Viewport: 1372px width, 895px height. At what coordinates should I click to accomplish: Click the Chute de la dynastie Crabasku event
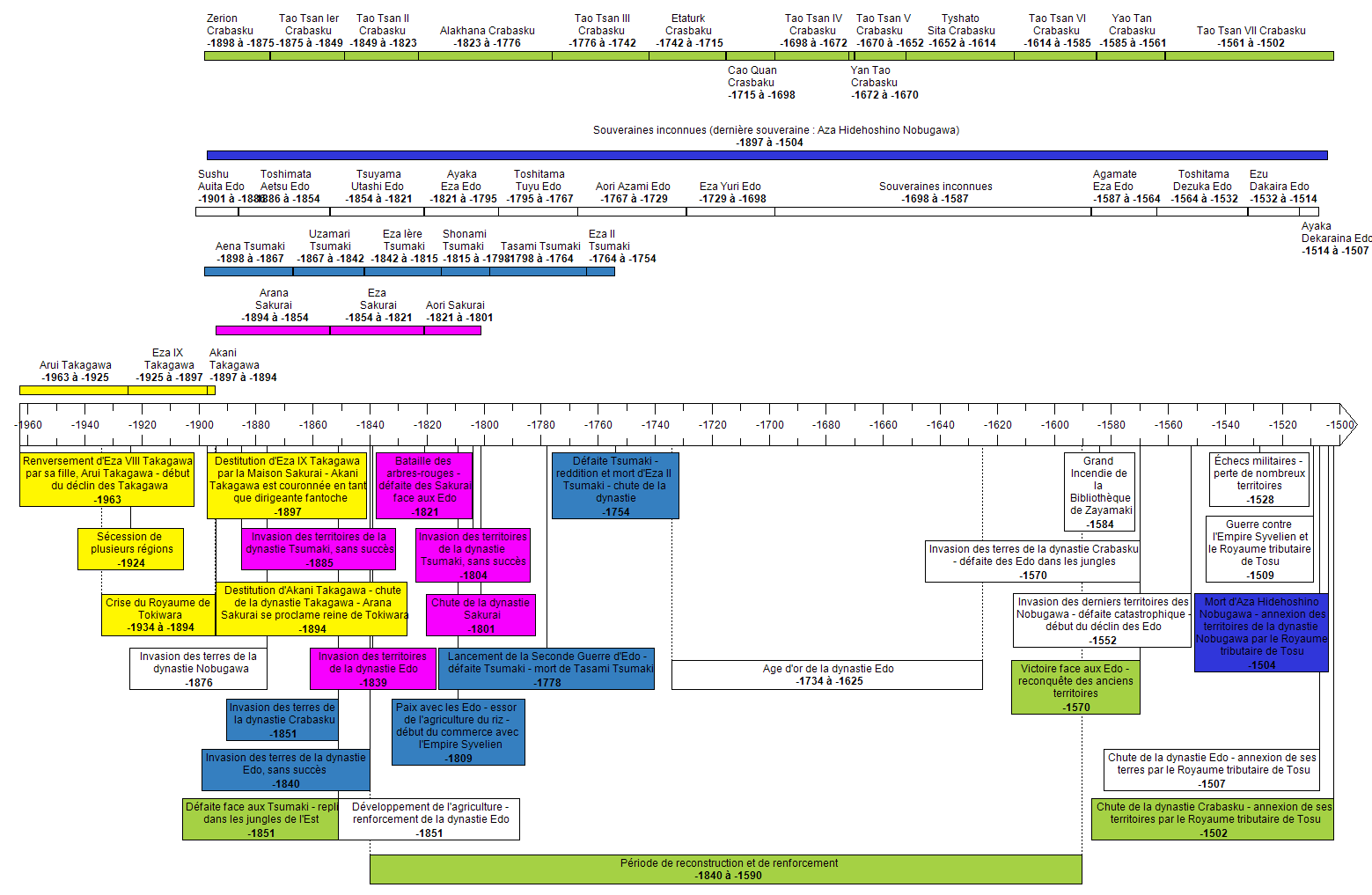[x=1213, y=819]
